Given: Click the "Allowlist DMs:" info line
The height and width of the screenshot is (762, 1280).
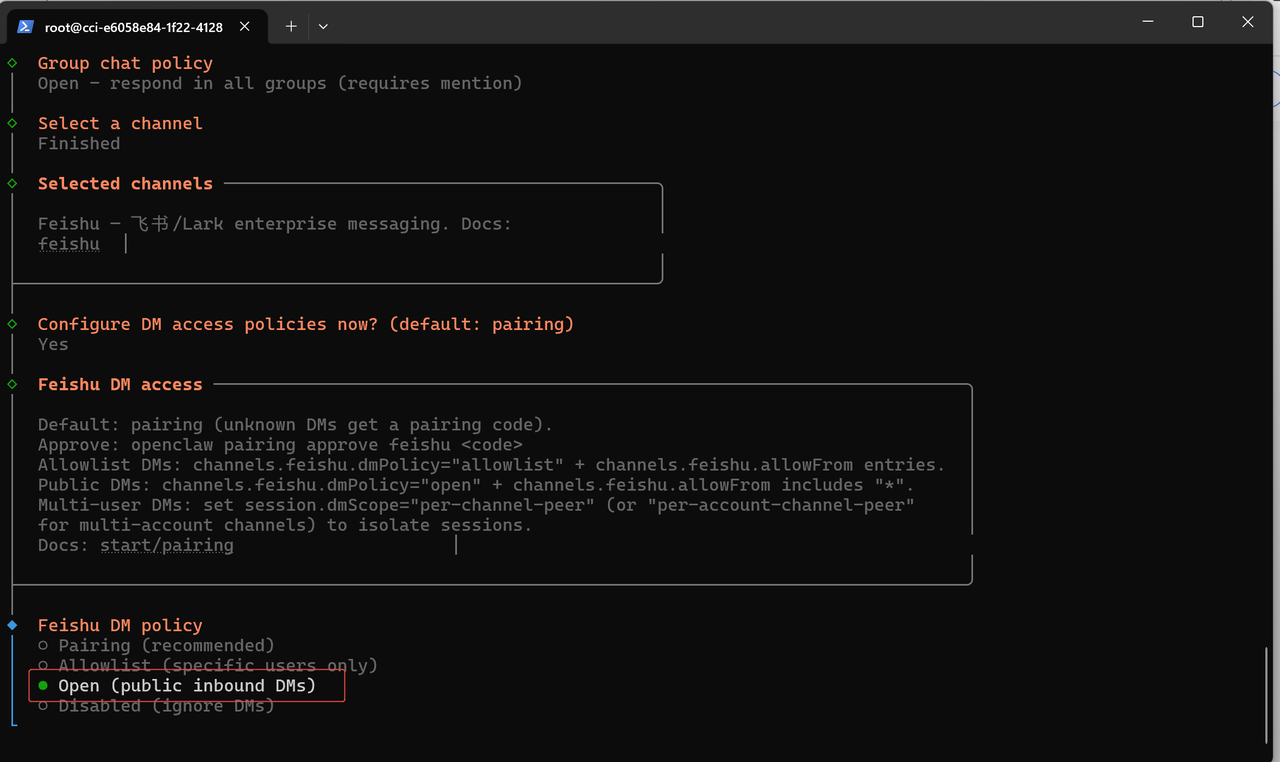Looking at the screenshot, I should [x=491, y=465].
